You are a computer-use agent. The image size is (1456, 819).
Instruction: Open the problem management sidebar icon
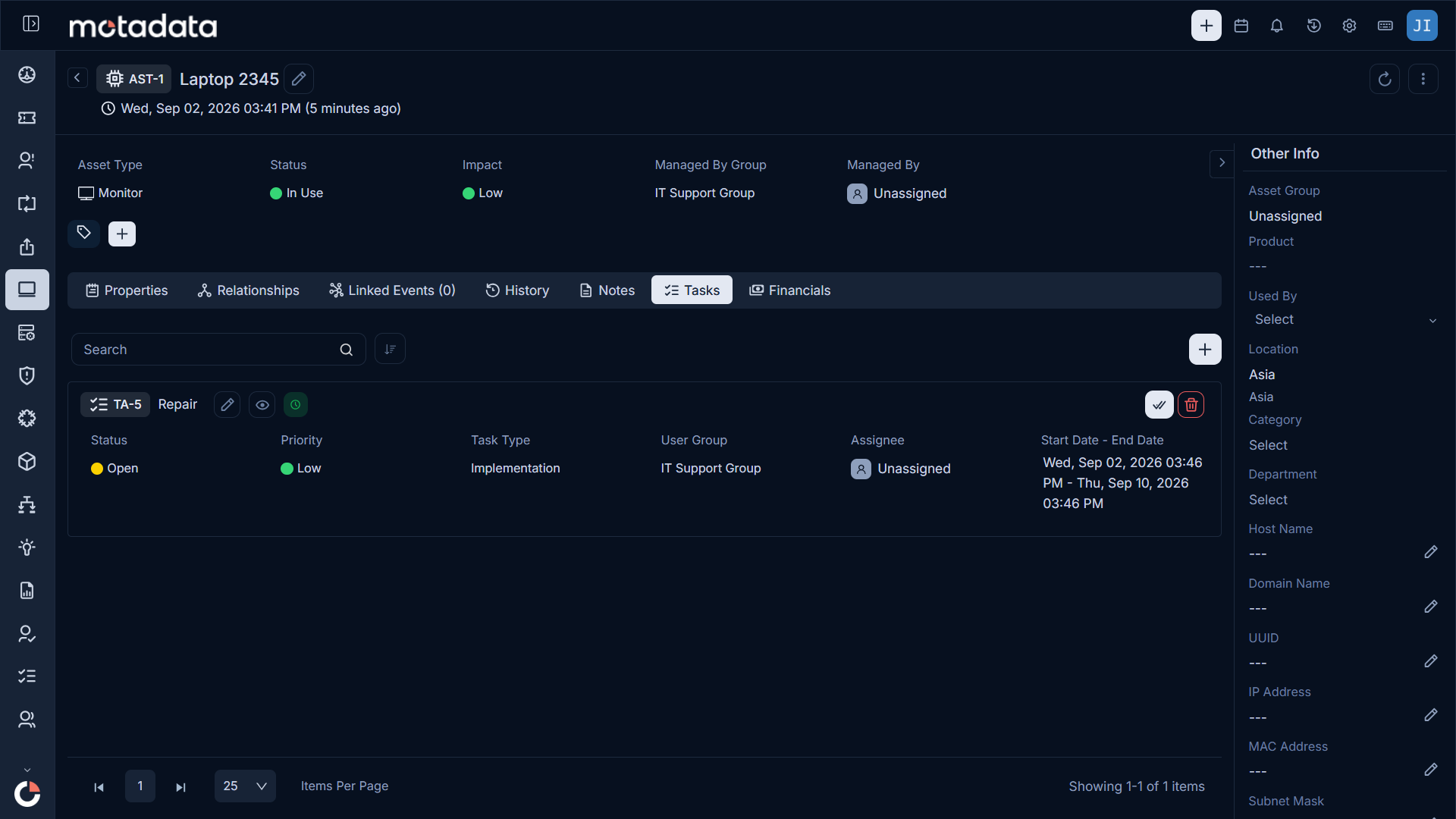coord(27,160)
